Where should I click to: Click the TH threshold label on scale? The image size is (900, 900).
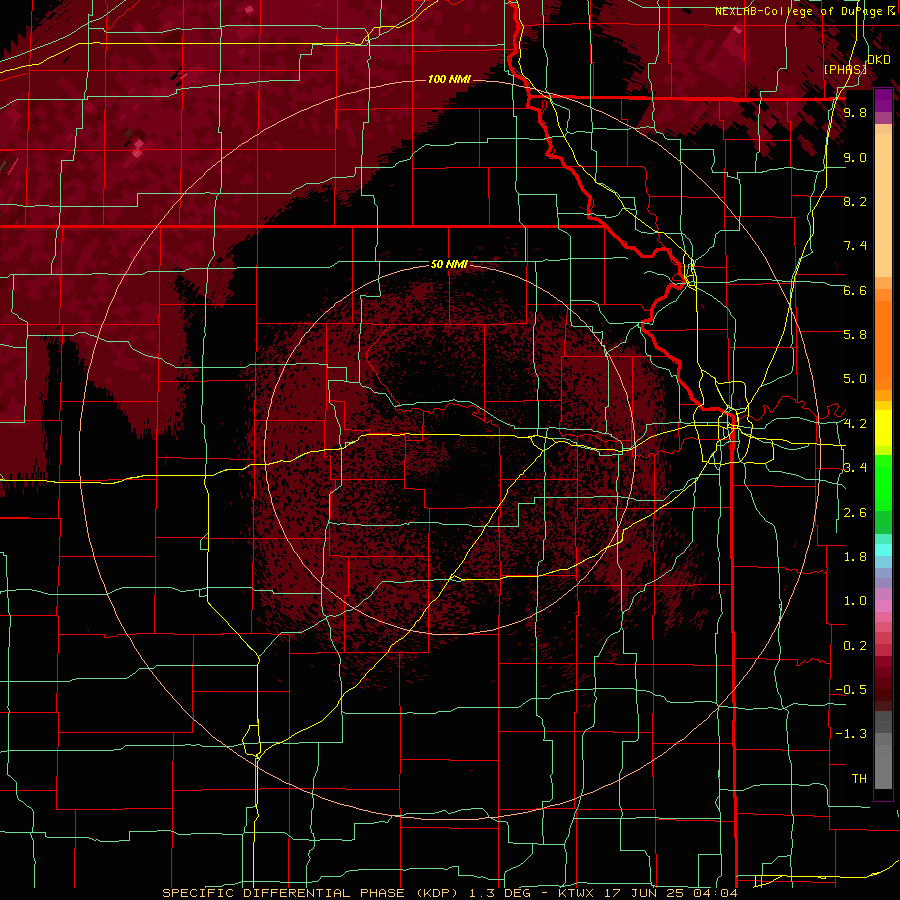pyautogui.click(x=859, y=779)
